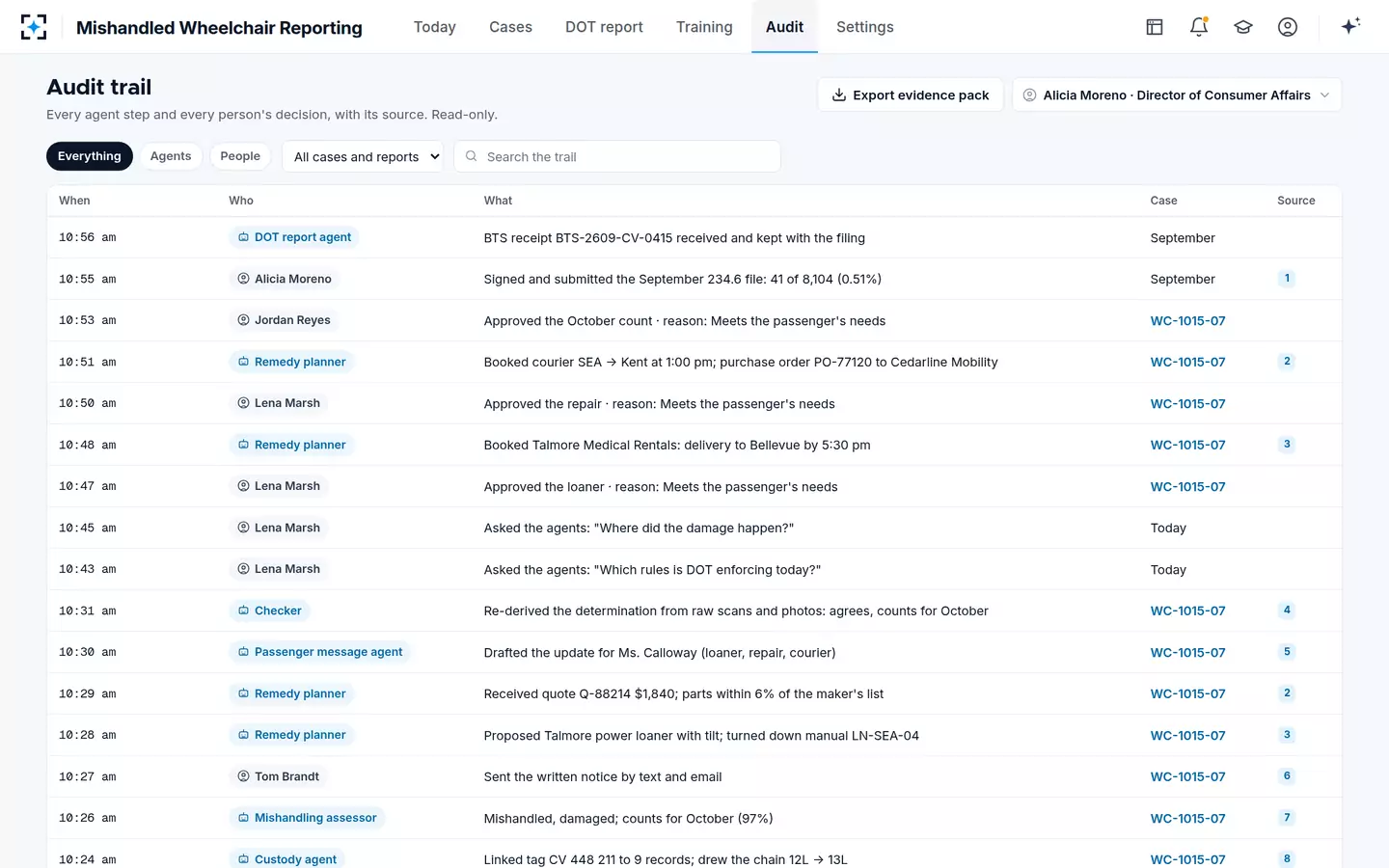Open source badge 8 on the Custody agent row
The width and height of the screenshot is (1389, 868).
coord(1287,859)
